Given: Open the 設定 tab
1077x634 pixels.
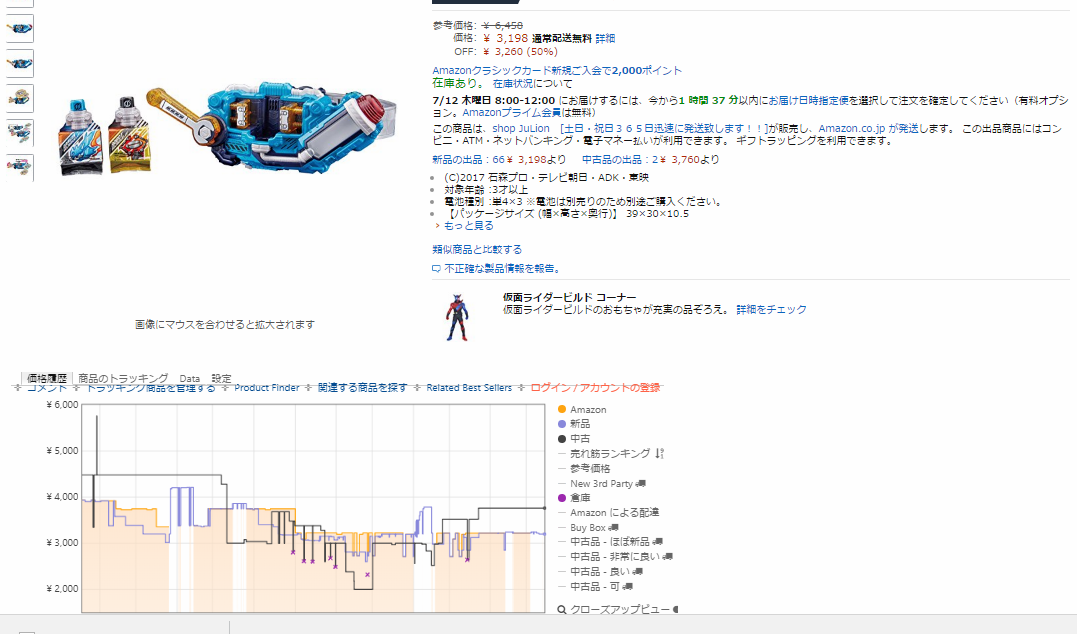Looking at the screenshot, I should 221,378.
